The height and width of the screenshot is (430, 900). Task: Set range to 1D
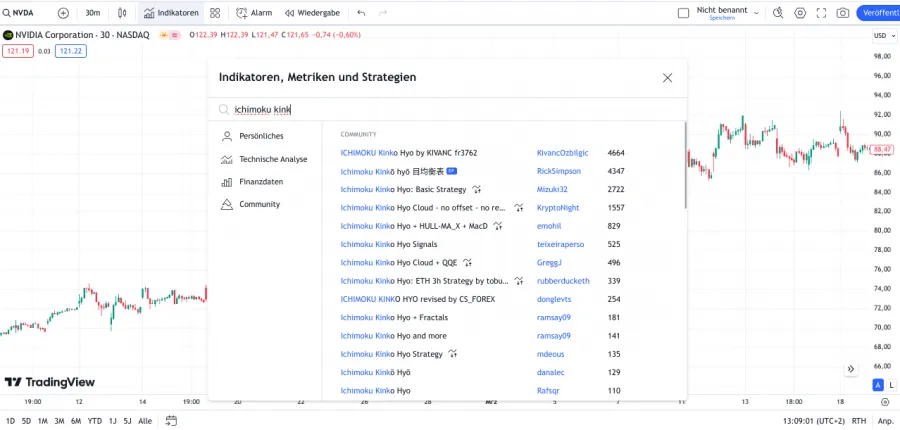(10, 421)
